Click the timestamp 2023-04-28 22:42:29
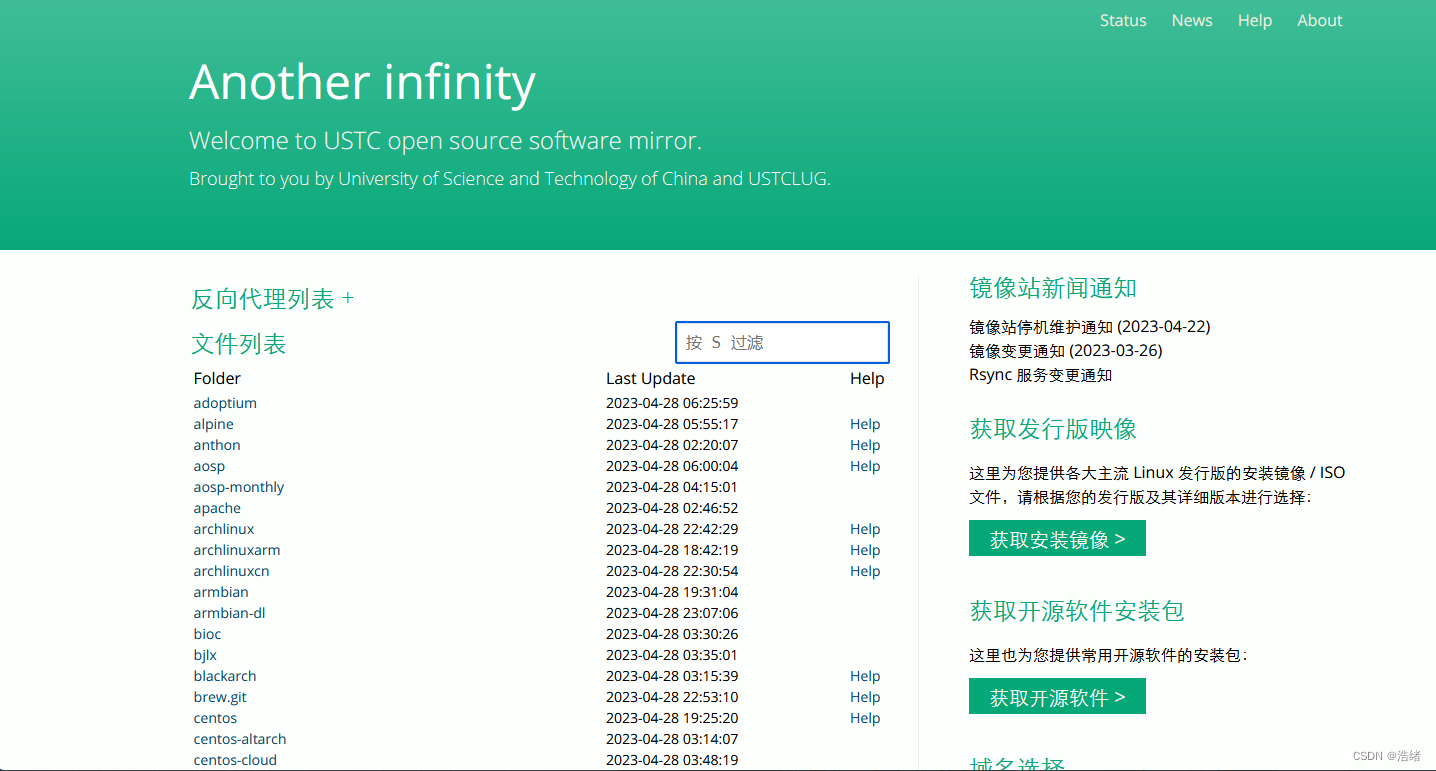Image resolution: width=1436 pixels, height=771 pixels. pyautogui.click(x=672, y=529)
